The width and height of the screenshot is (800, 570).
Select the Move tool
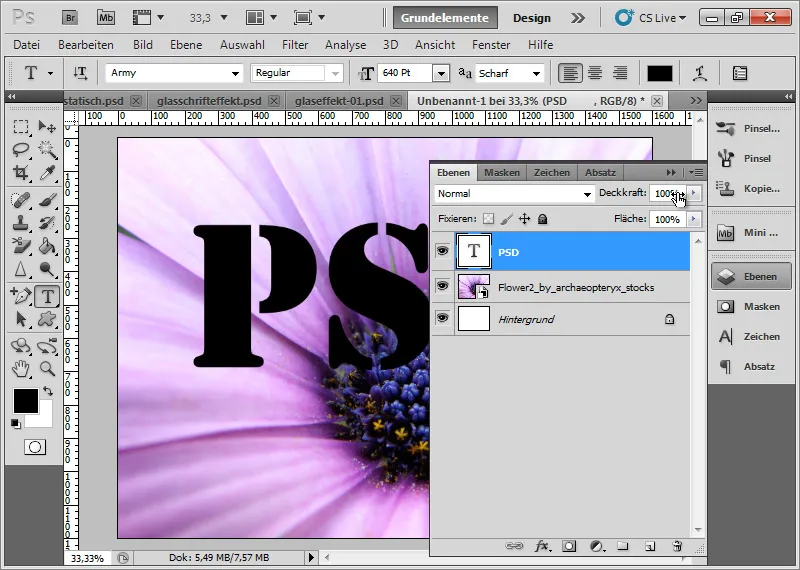point(47,126)
